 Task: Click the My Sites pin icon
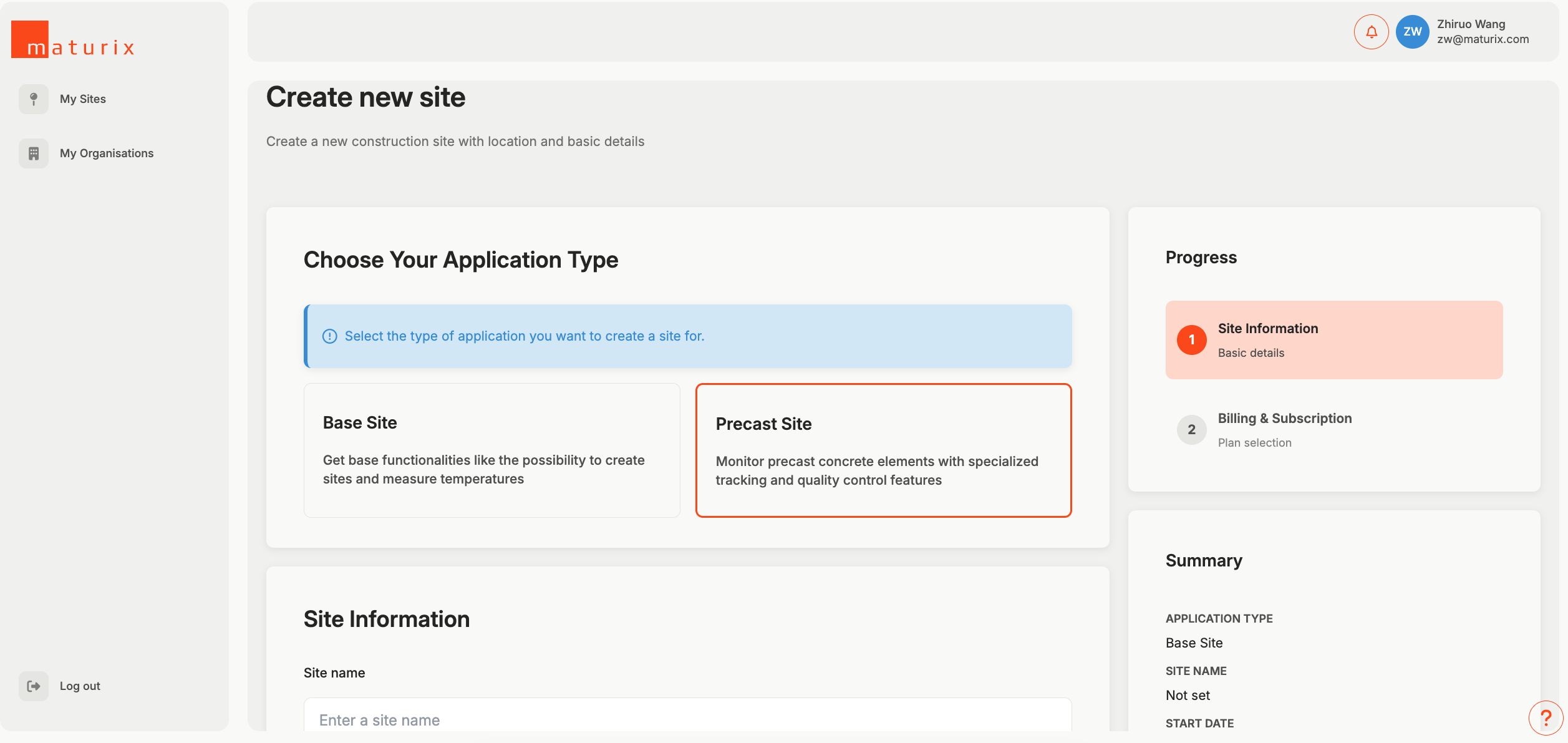[x=34, y=99]
